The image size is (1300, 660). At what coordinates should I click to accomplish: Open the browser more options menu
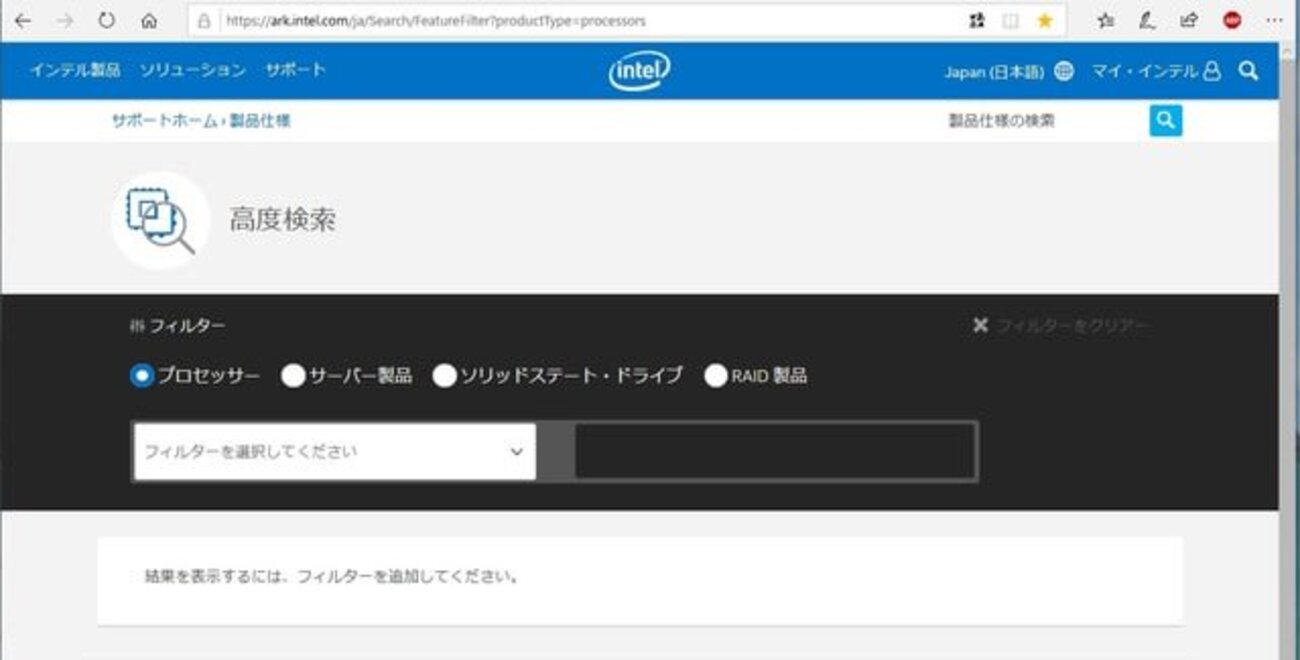coord(1274,20)
